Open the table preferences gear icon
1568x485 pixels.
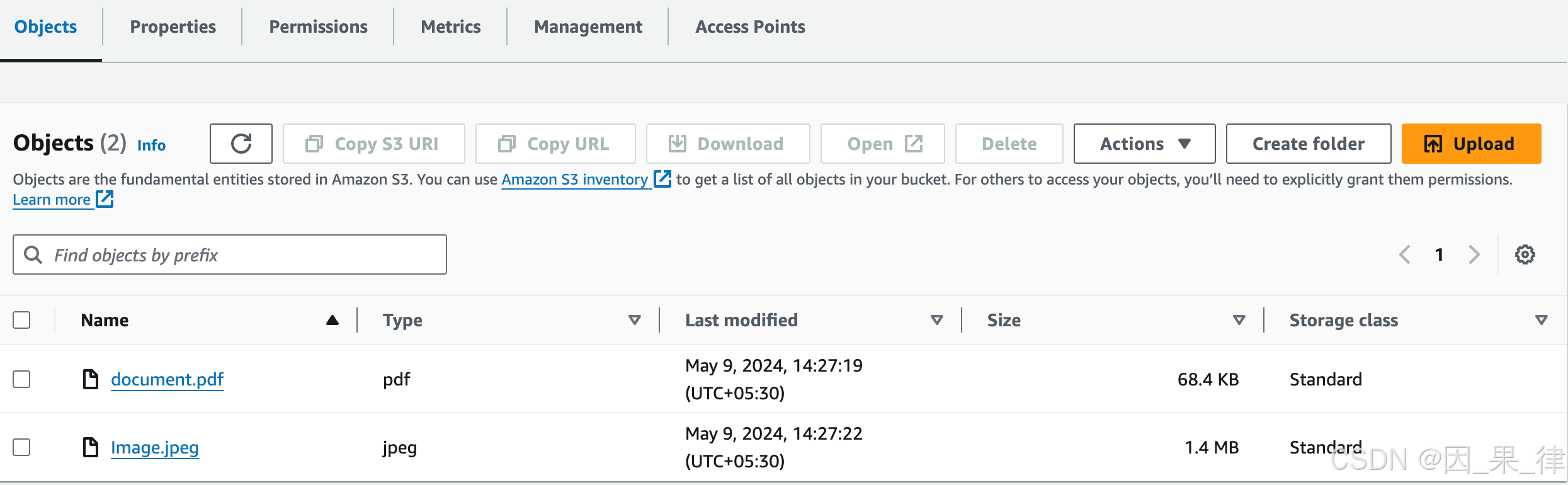coord(1525,255)
